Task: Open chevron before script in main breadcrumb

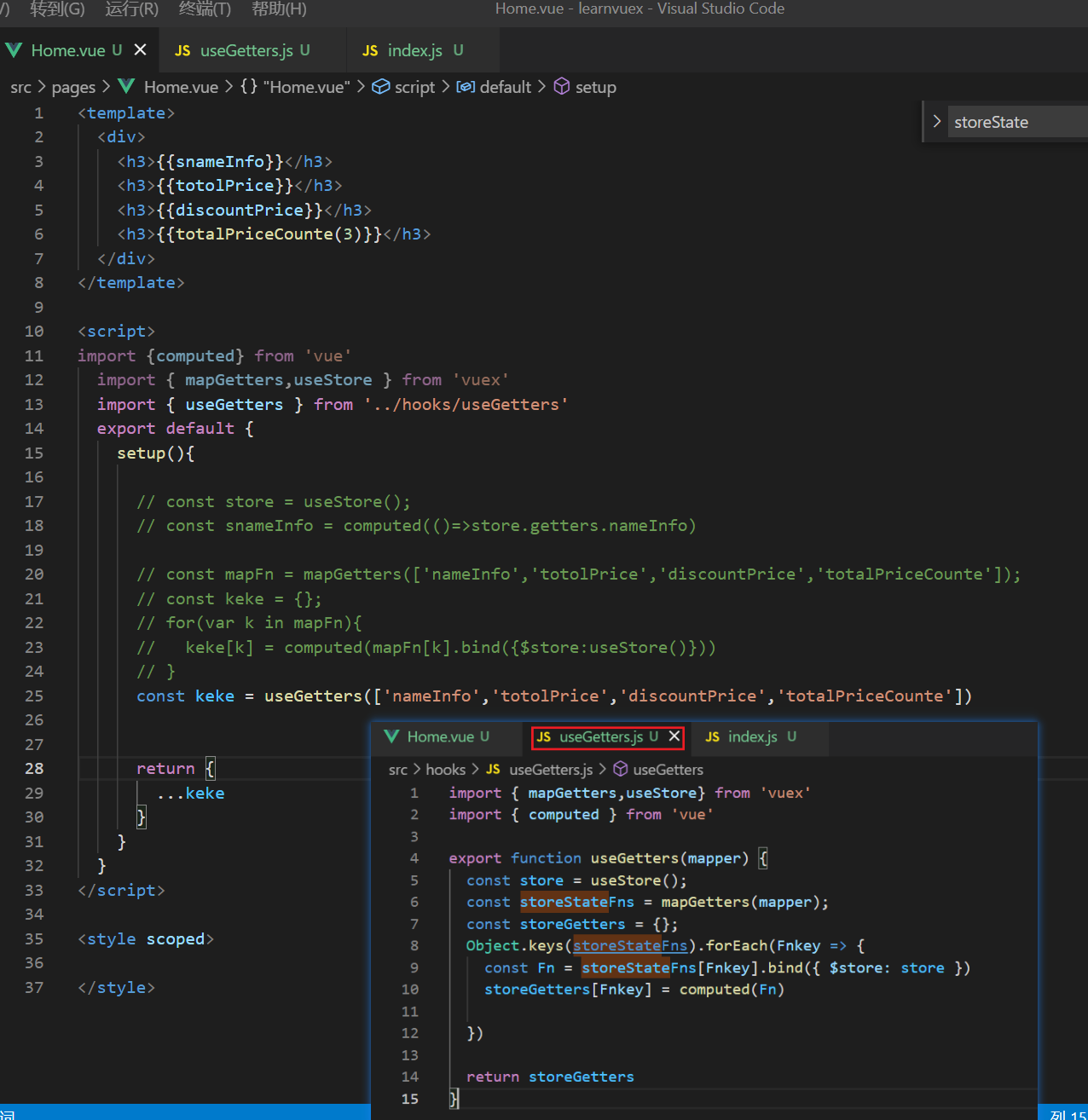Action: click(x=362, y=86)
